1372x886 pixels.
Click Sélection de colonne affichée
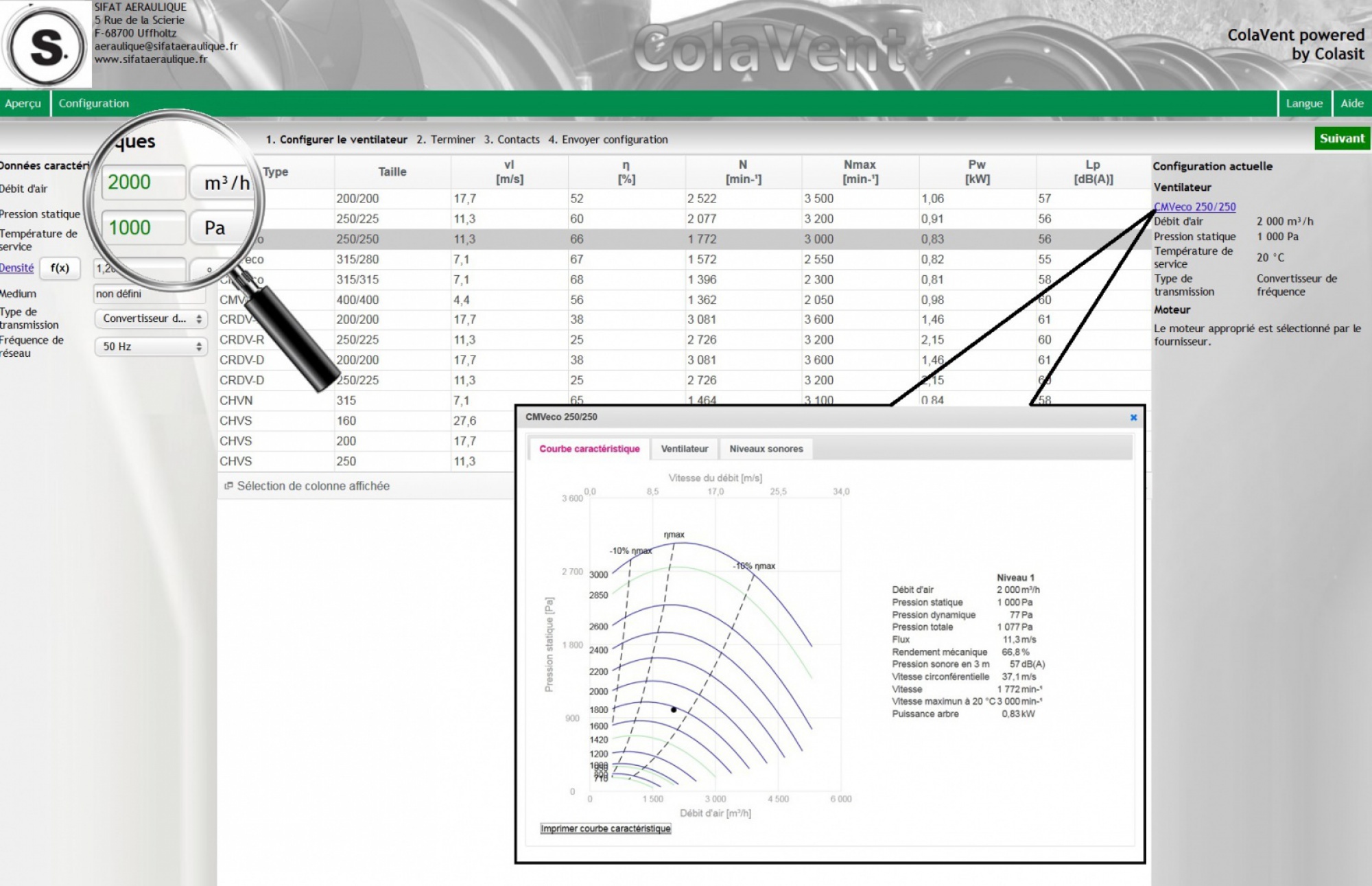pos(314,486)
